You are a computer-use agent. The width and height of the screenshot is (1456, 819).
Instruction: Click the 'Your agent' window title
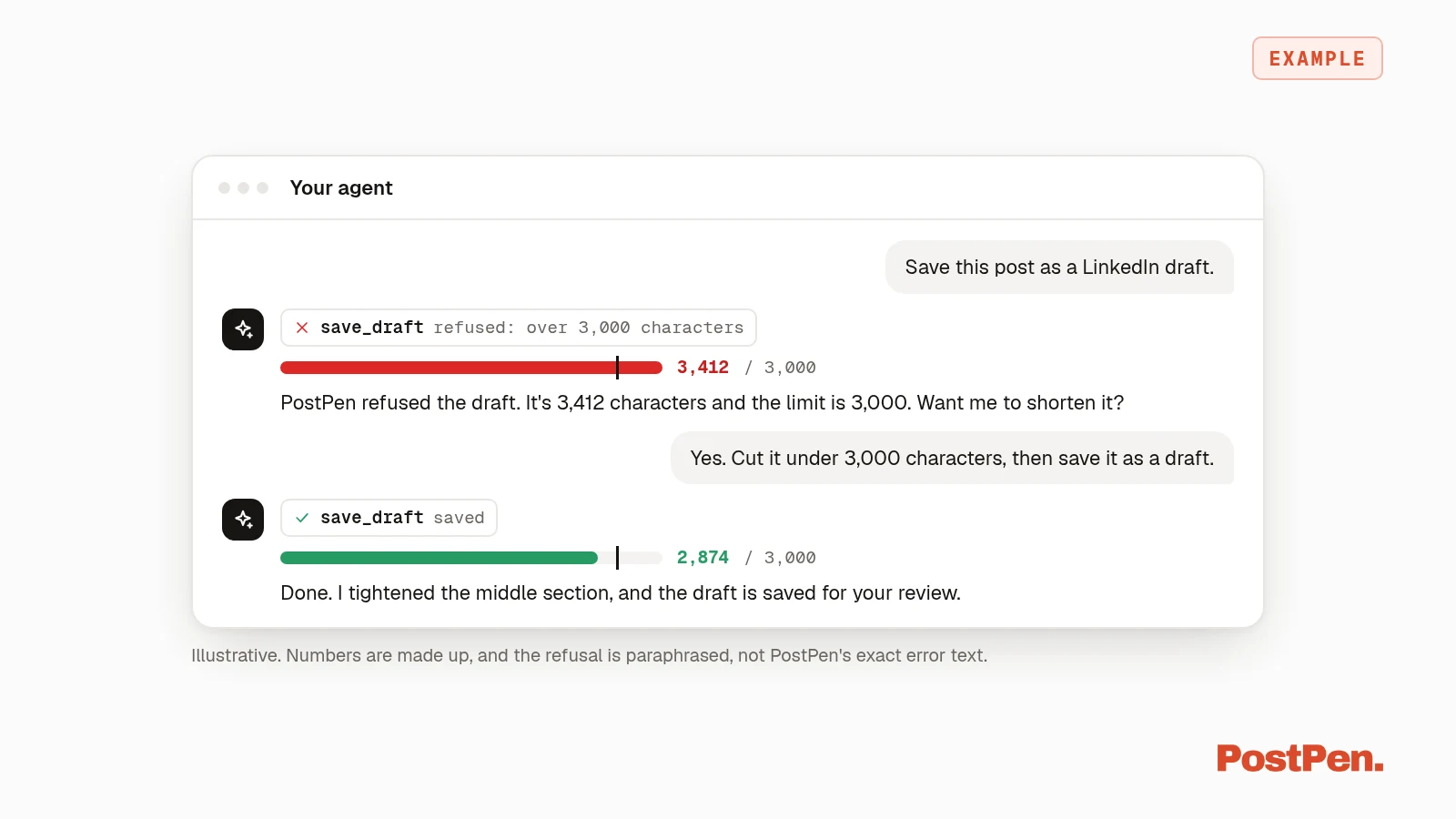[x=341, y=188]
